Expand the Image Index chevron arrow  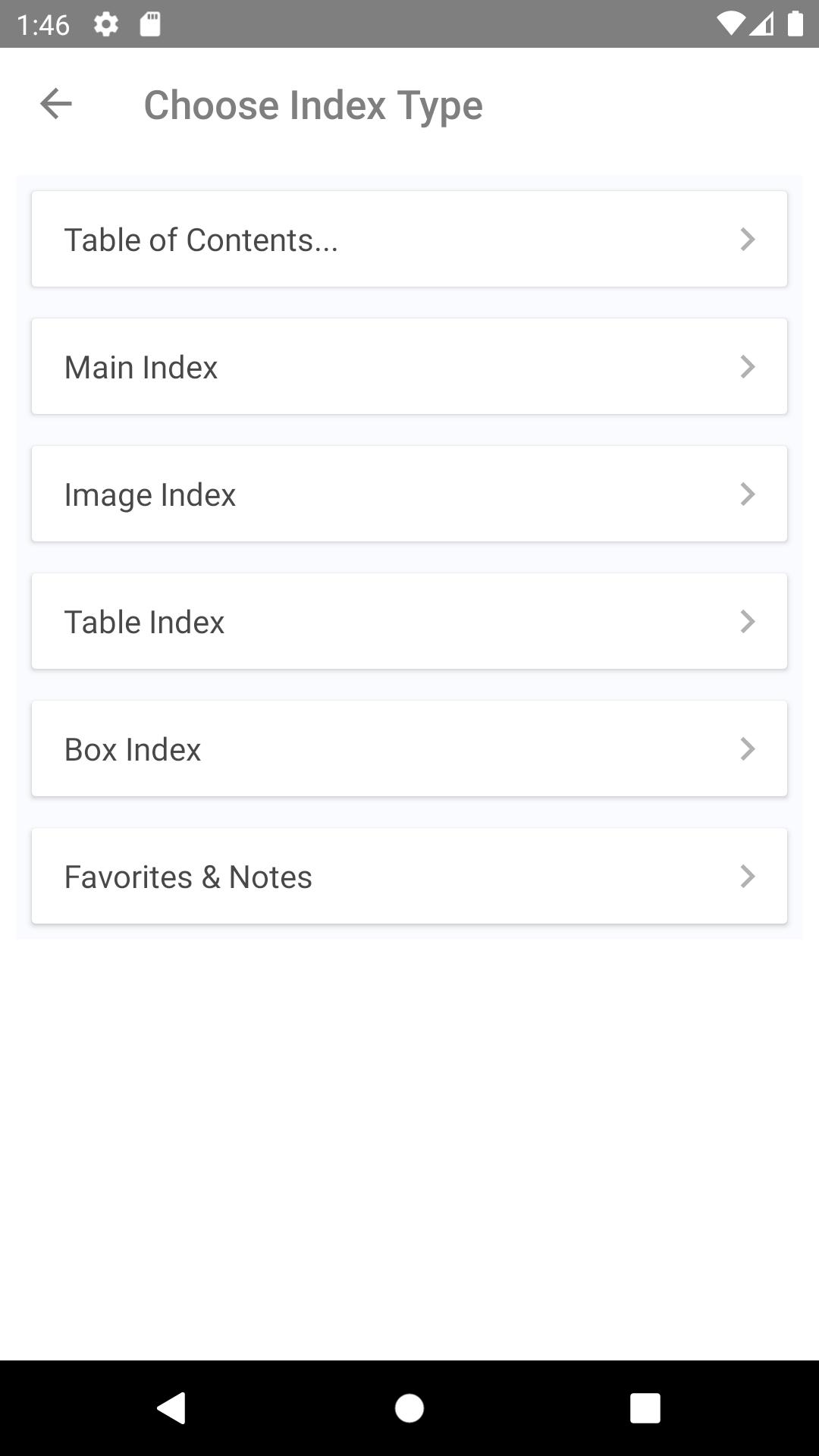(x=748, y=494)
